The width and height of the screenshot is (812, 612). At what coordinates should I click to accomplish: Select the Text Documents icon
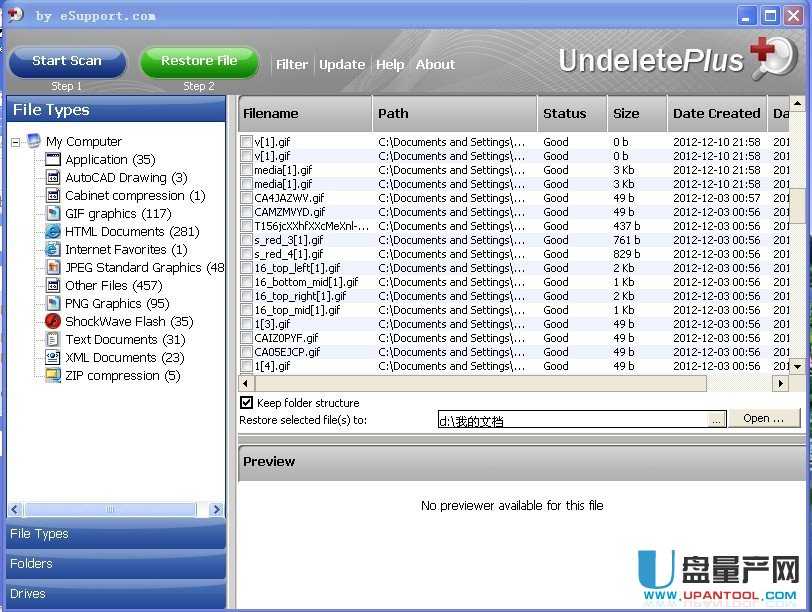[x=53, y=340]
